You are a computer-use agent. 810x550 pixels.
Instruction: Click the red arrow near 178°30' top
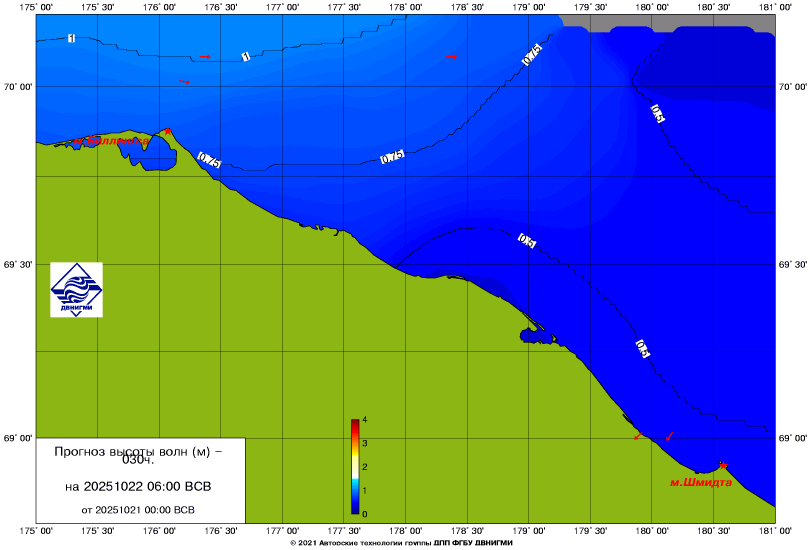click(451, 57)
